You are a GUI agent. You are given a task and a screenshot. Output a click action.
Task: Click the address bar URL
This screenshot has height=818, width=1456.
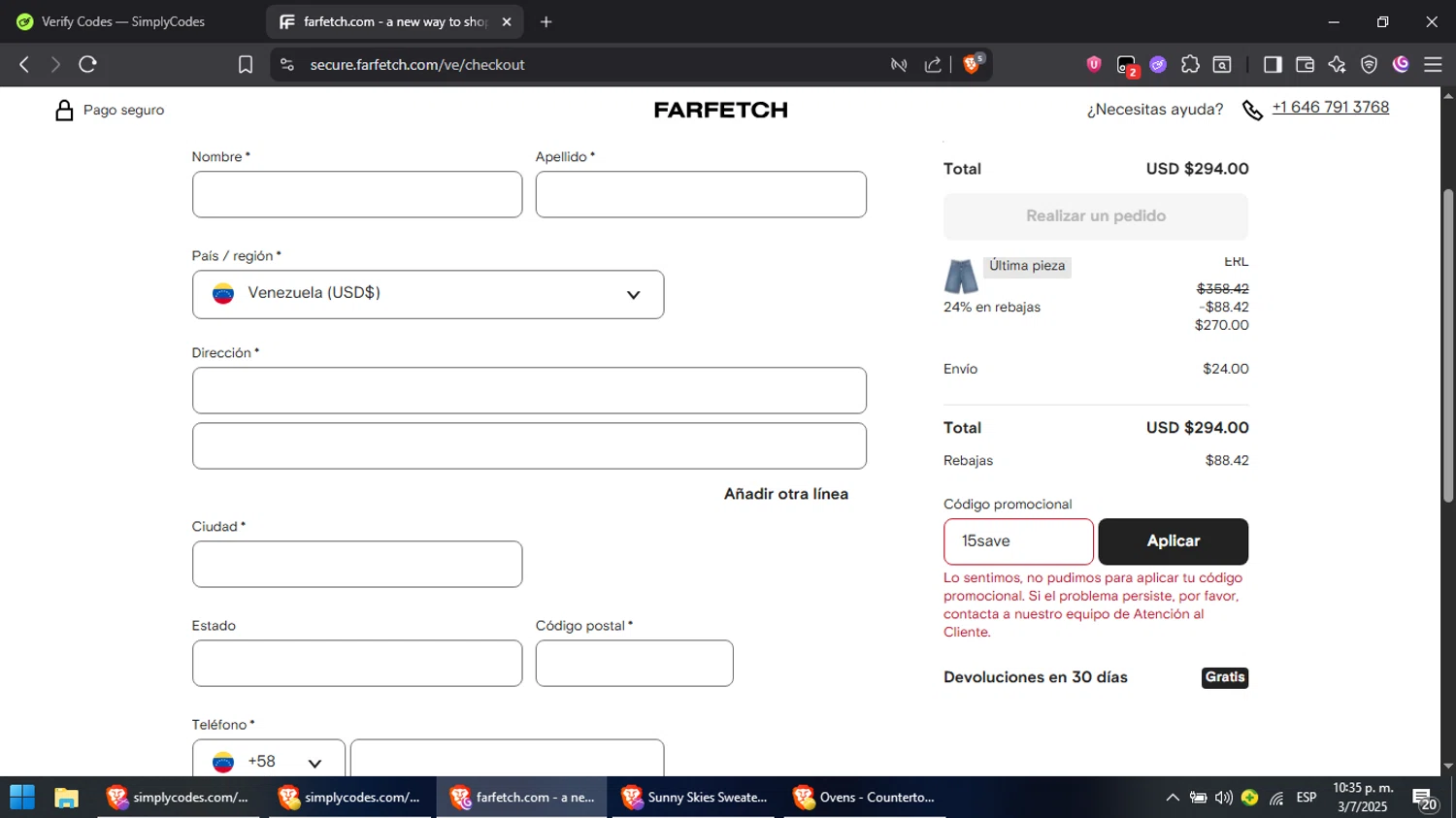point(417,64)
